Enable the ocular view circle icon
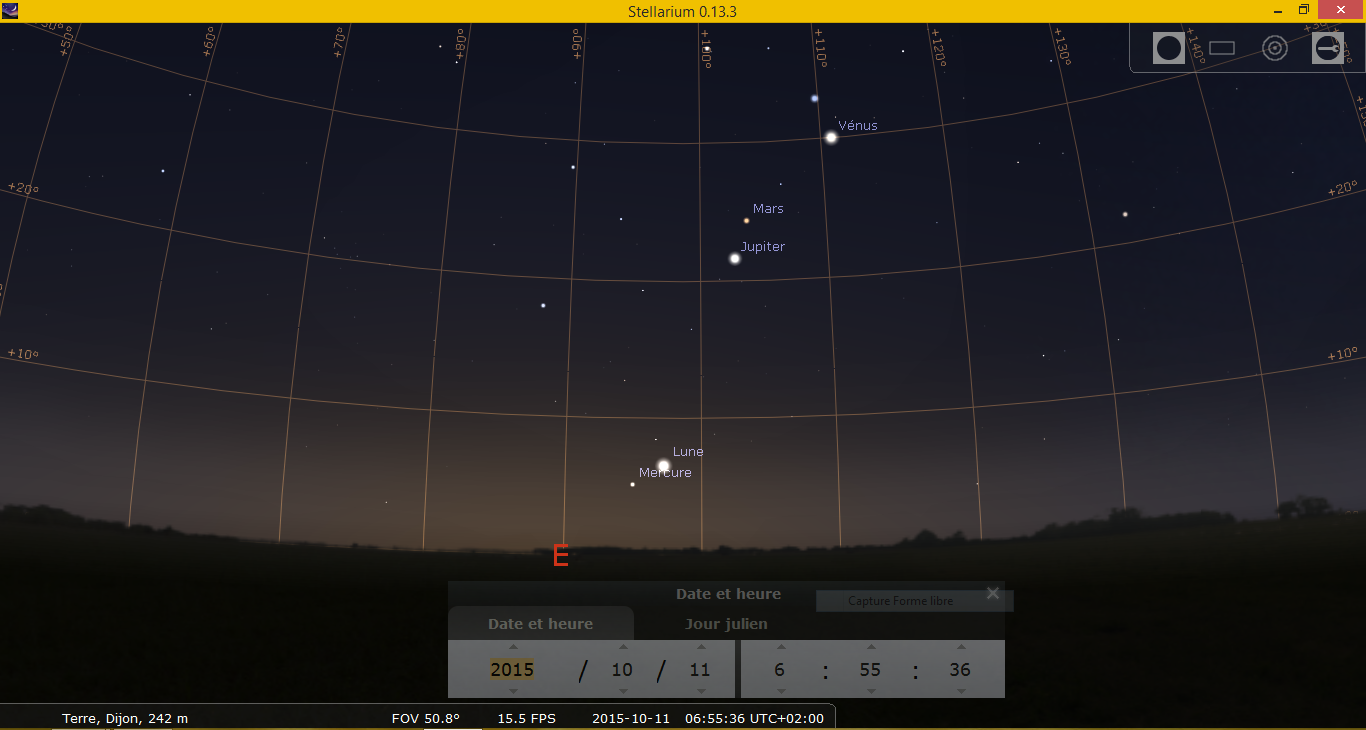The image size is (1366, 730). 1168,48
